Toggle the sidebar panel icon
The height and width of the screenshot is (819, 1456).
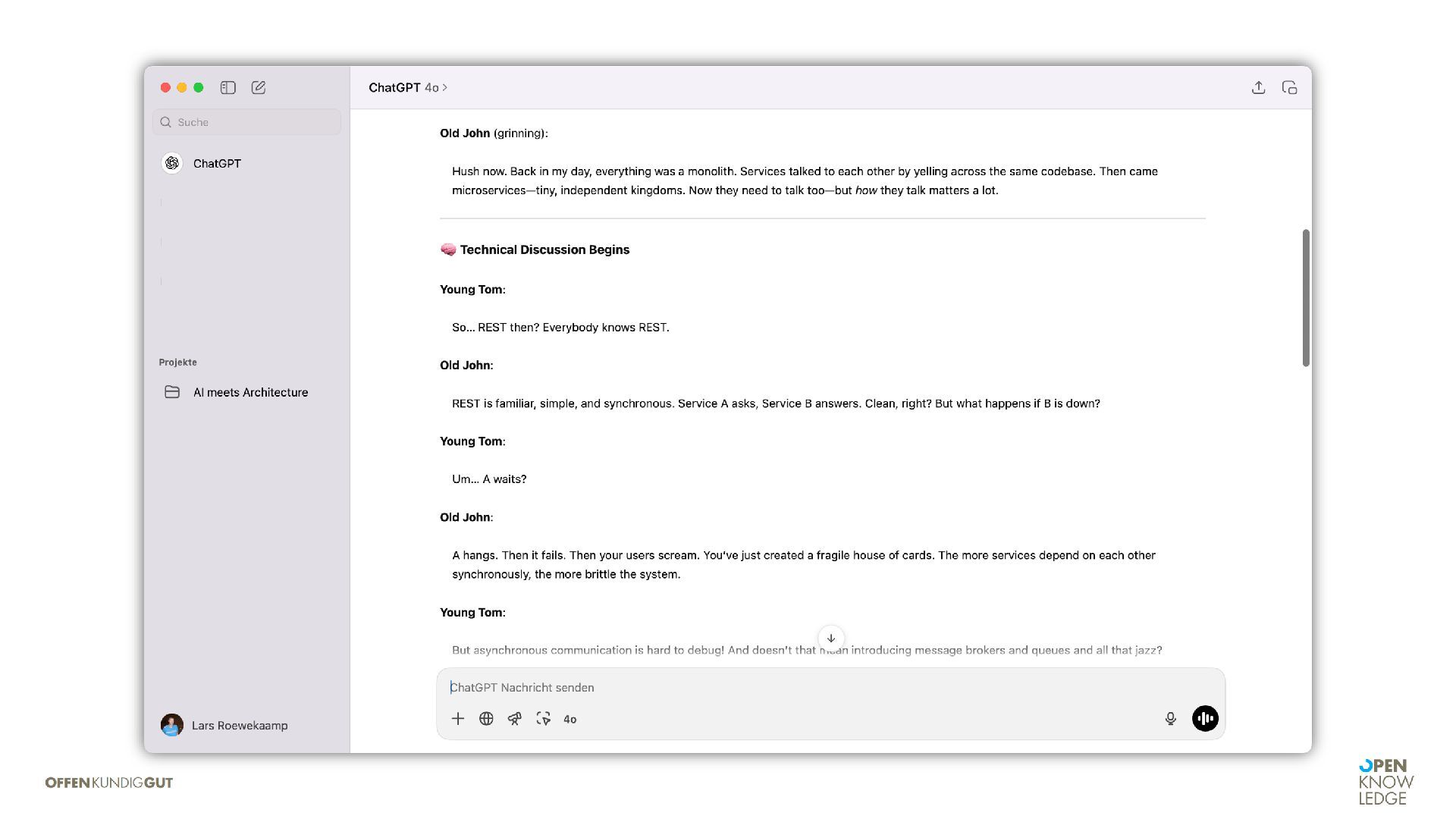(x=227, y=88)
